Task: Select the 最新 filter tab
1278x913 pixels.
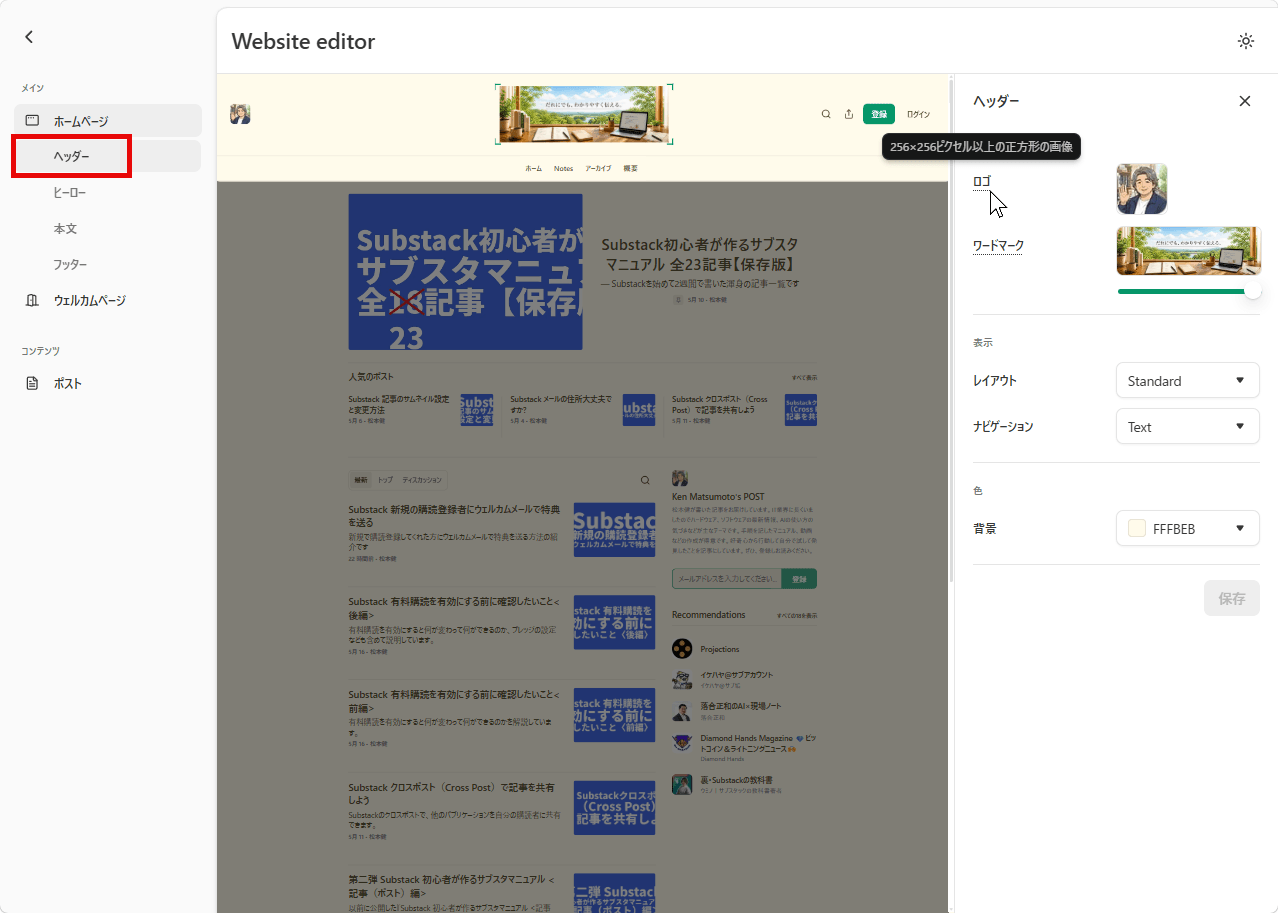Action: point(360,480)
